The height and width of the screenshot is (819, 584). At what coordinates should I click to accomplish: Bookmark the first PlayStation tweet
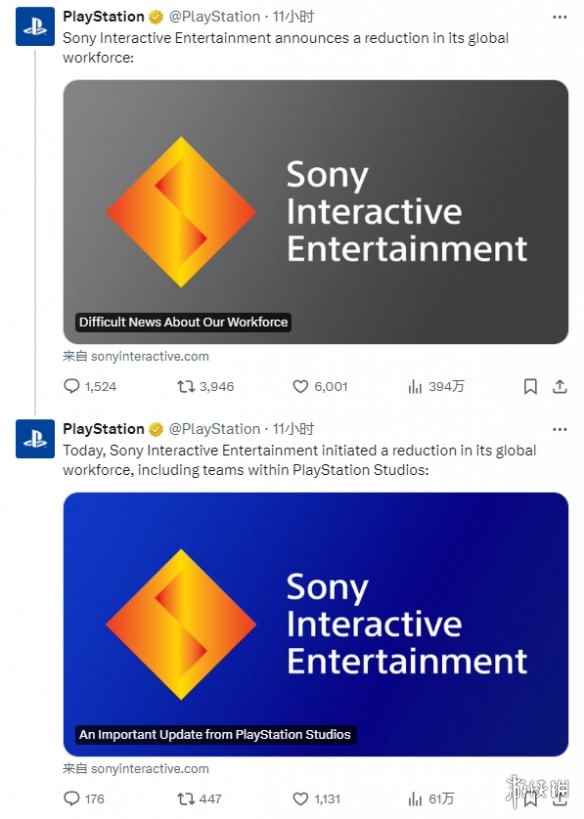[530, 387]
